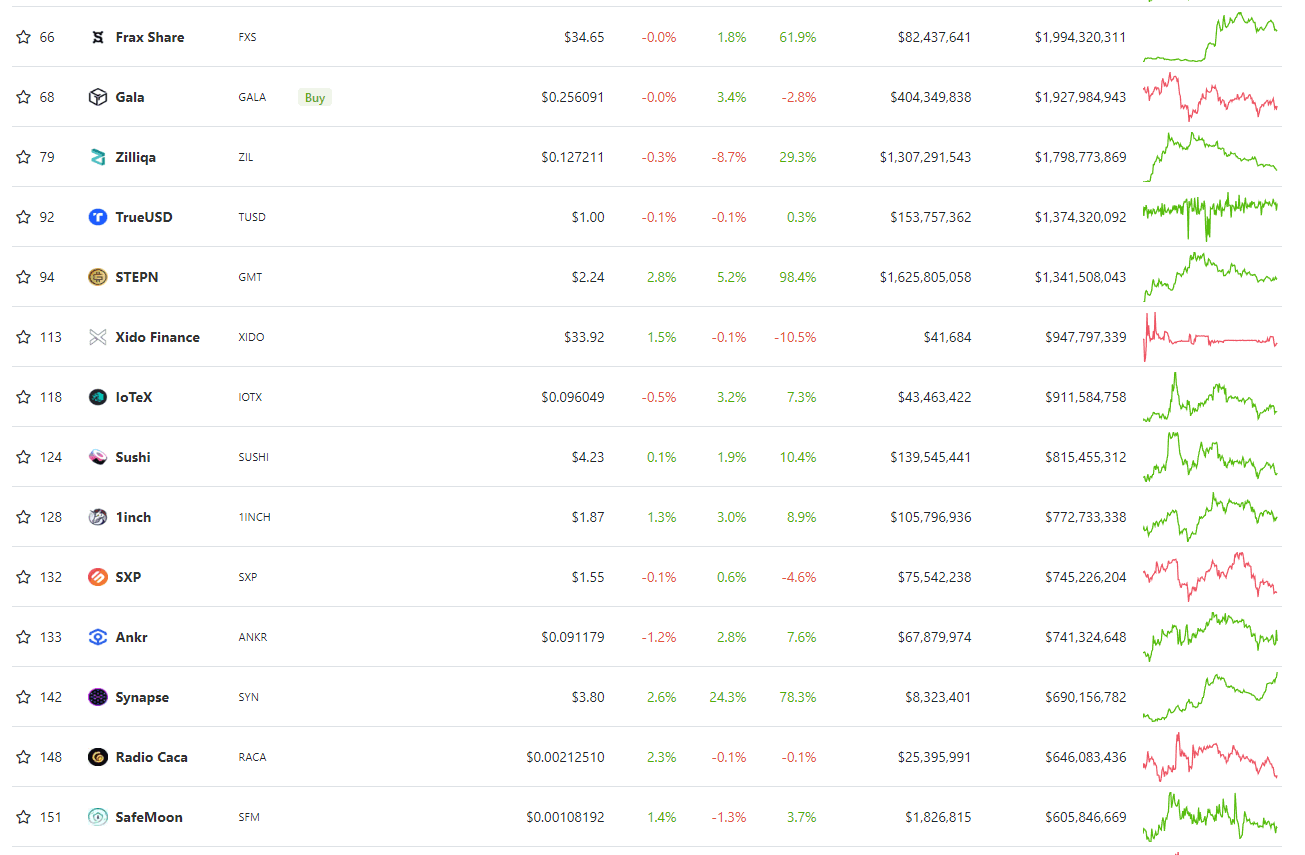Screen dimensions: 1305x855
Task: Toggle the star for Gala
Action: coord(23,97)
